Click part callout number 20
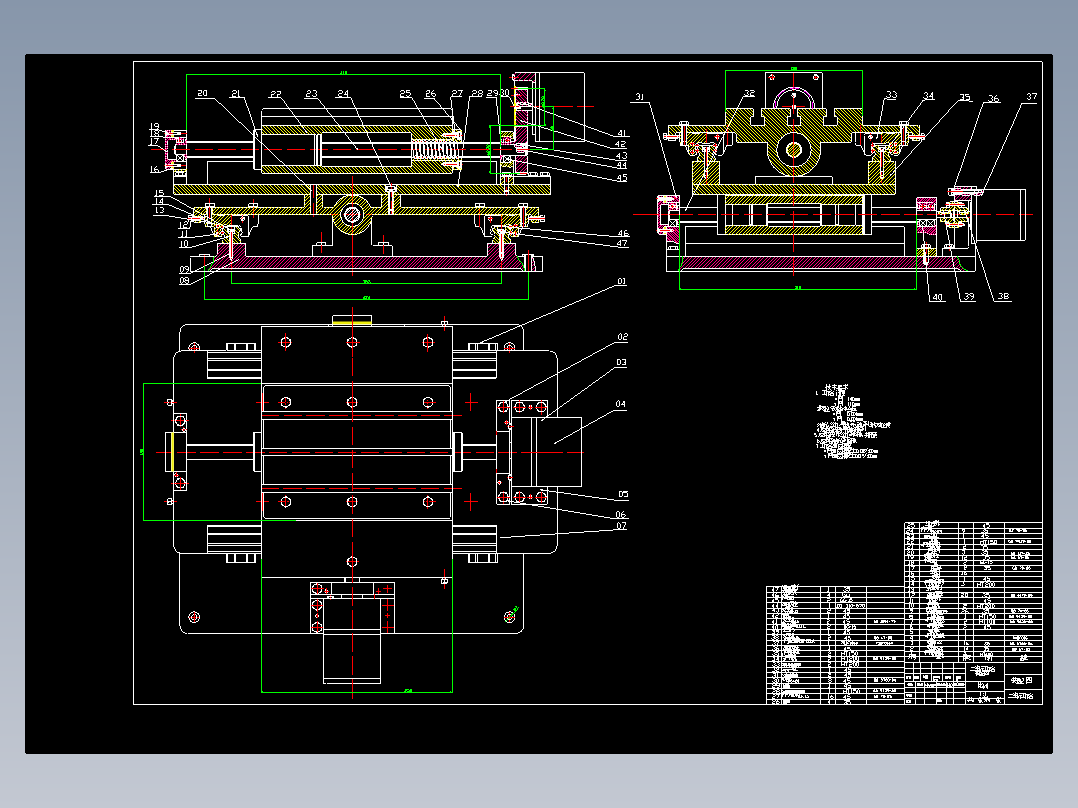 pos(202,94)
